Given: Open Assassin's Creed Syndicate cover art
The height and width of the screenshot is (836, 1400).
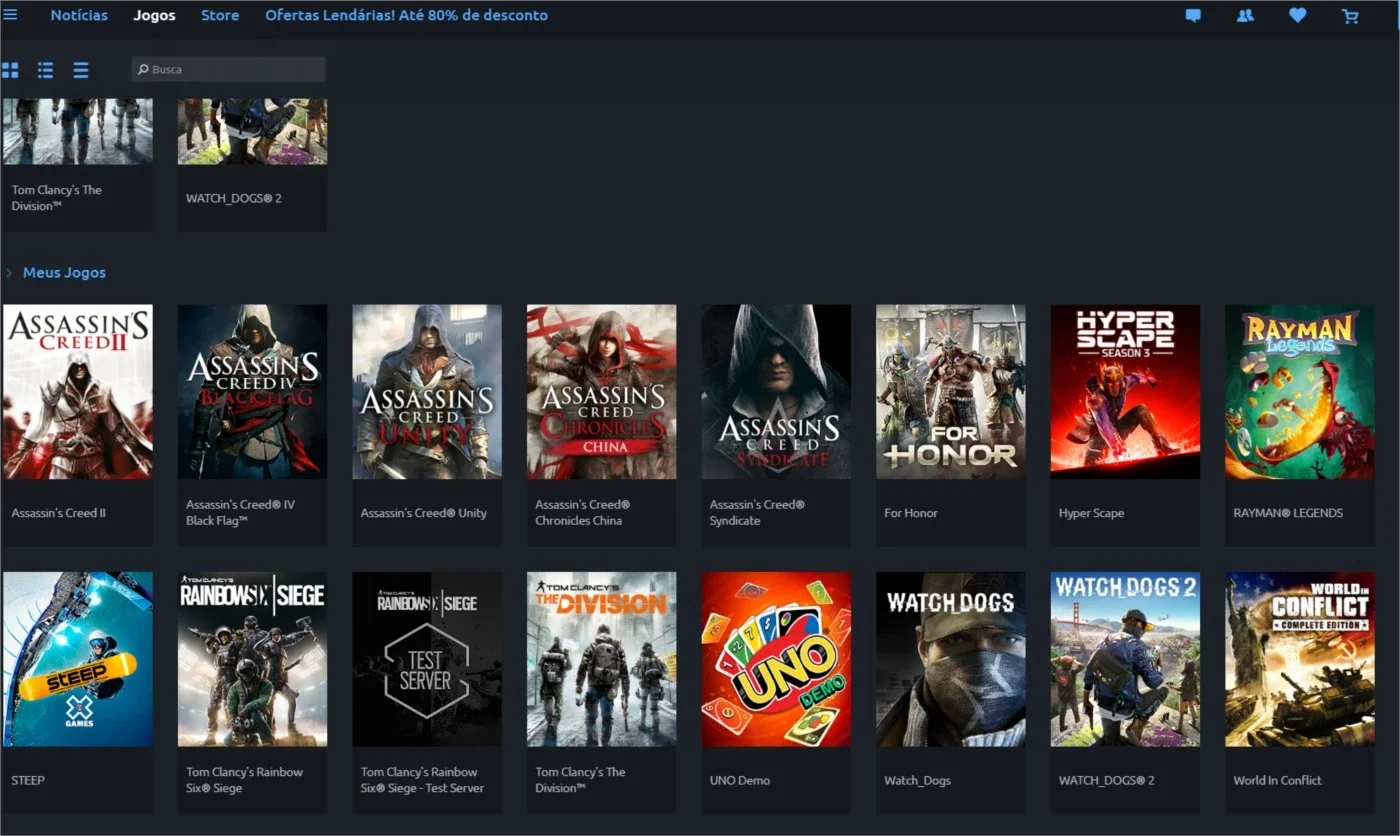Looking at the screenshot, I should tap(776, 392).
